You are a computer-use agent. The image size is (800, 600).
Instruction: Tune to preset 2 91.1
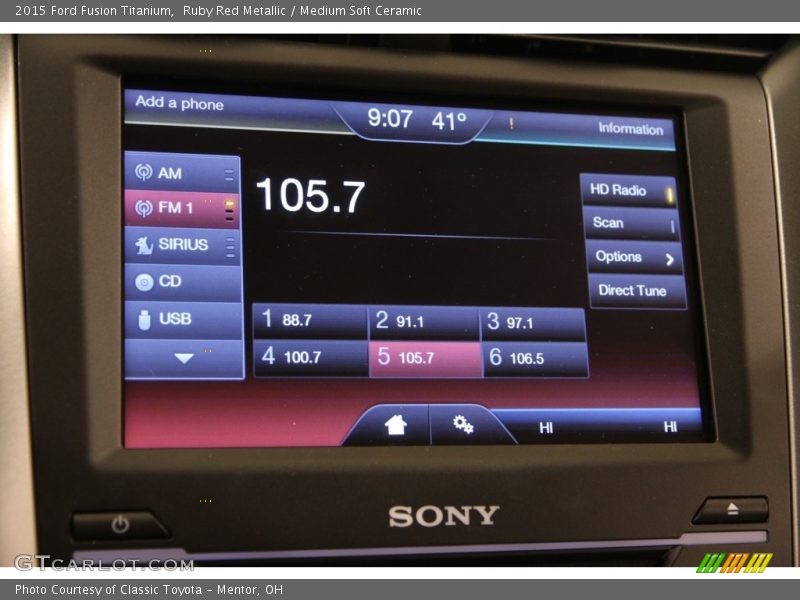pyautogui.click(x=423, y=321)
